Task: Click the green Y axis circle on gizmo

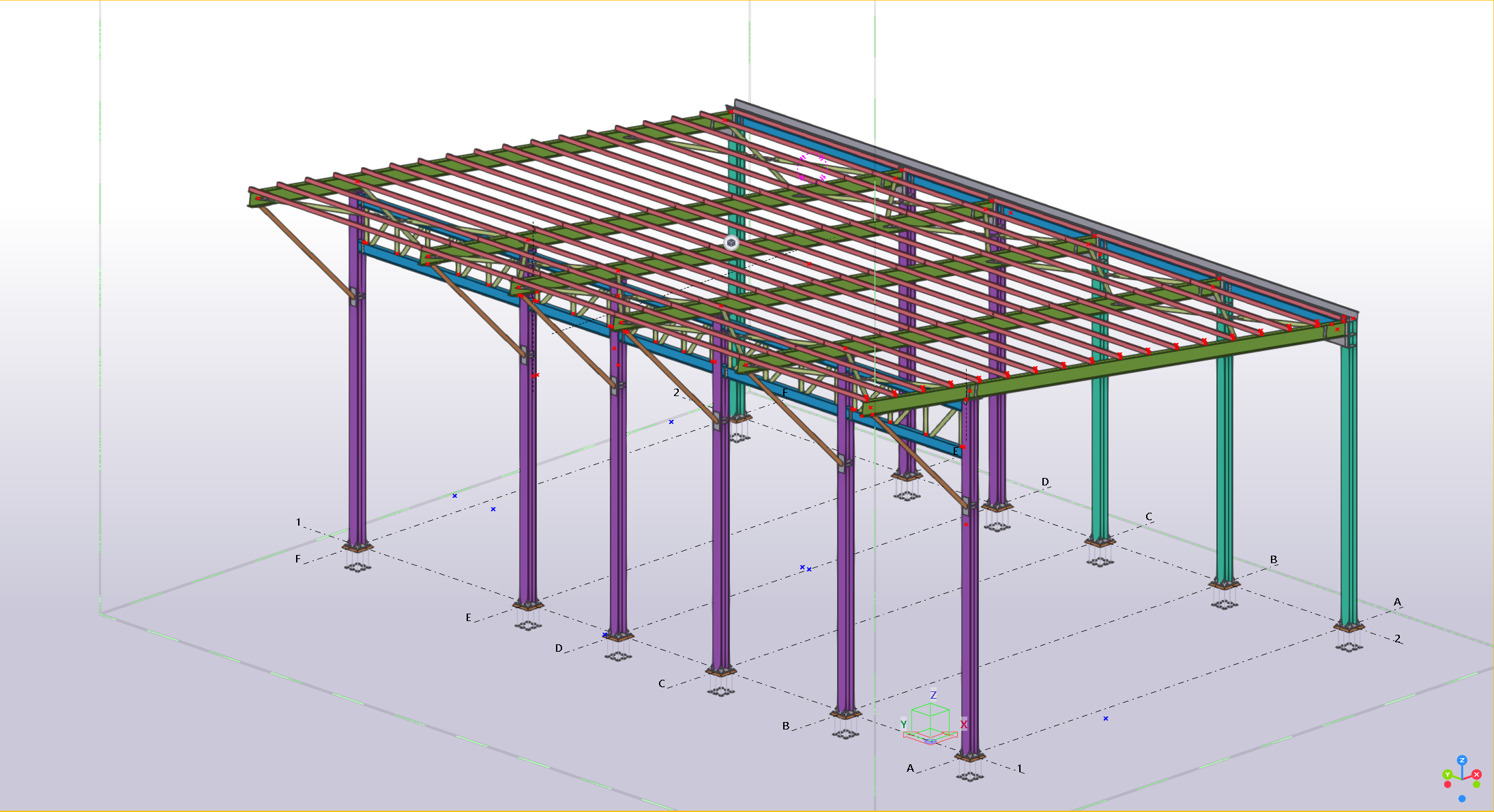Action: point(1447,775)
